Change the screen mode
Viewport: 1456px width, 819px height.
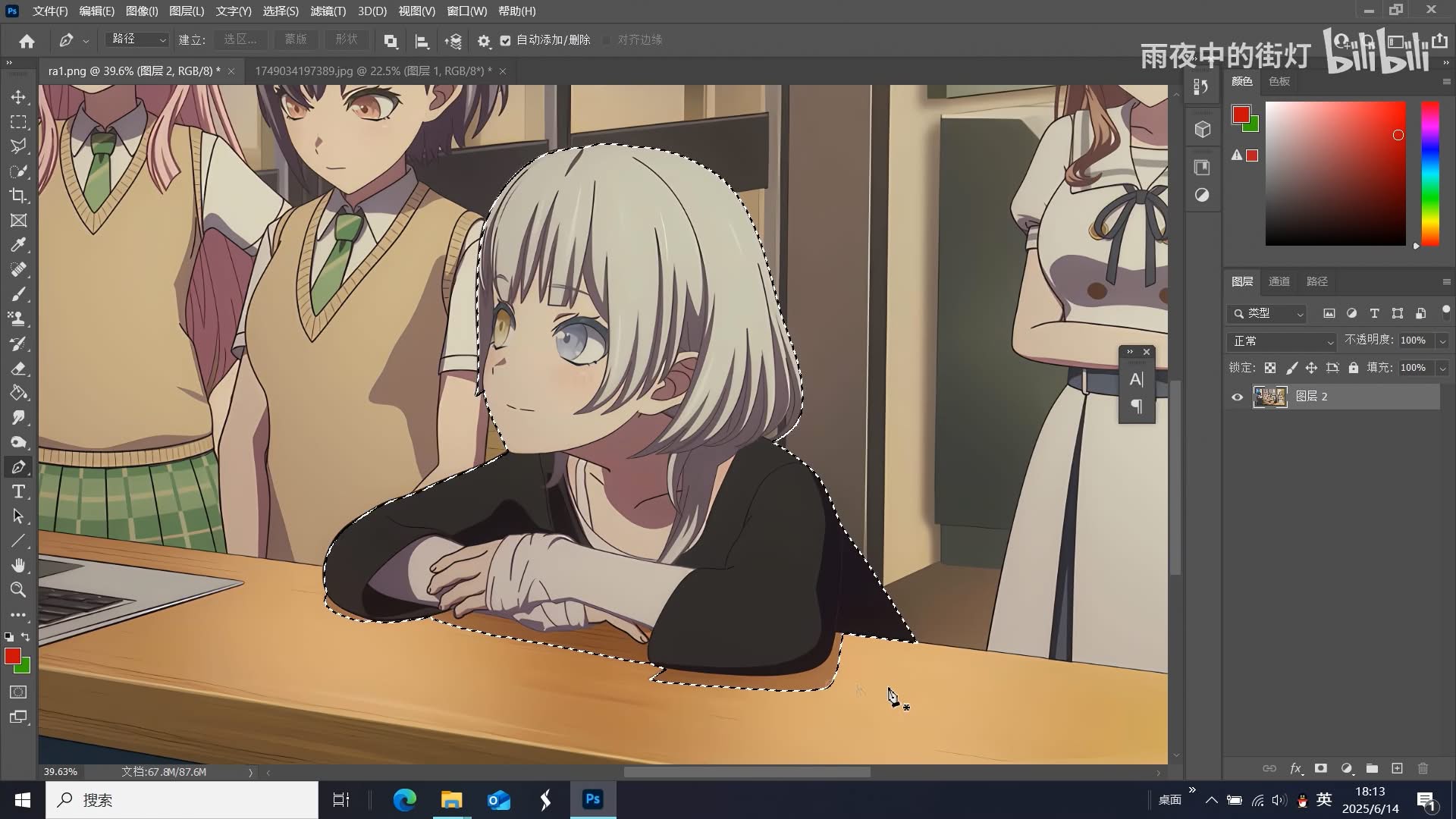click(18, 717)
